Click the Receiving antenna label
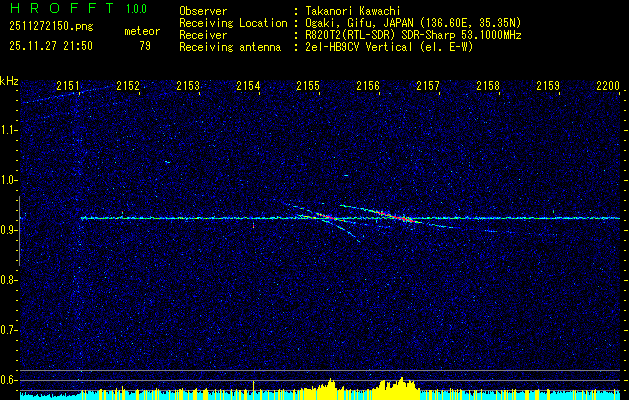Viewport: 629px width, 400px height. pyautogui.click(x=230, y=47)
